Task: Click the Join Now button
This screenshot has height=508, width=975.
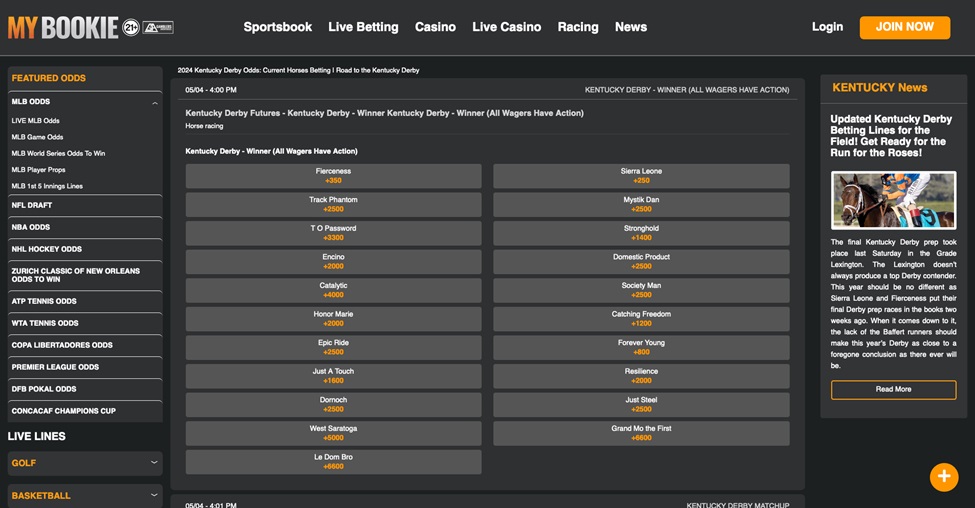Action: (x=904, y=27)
